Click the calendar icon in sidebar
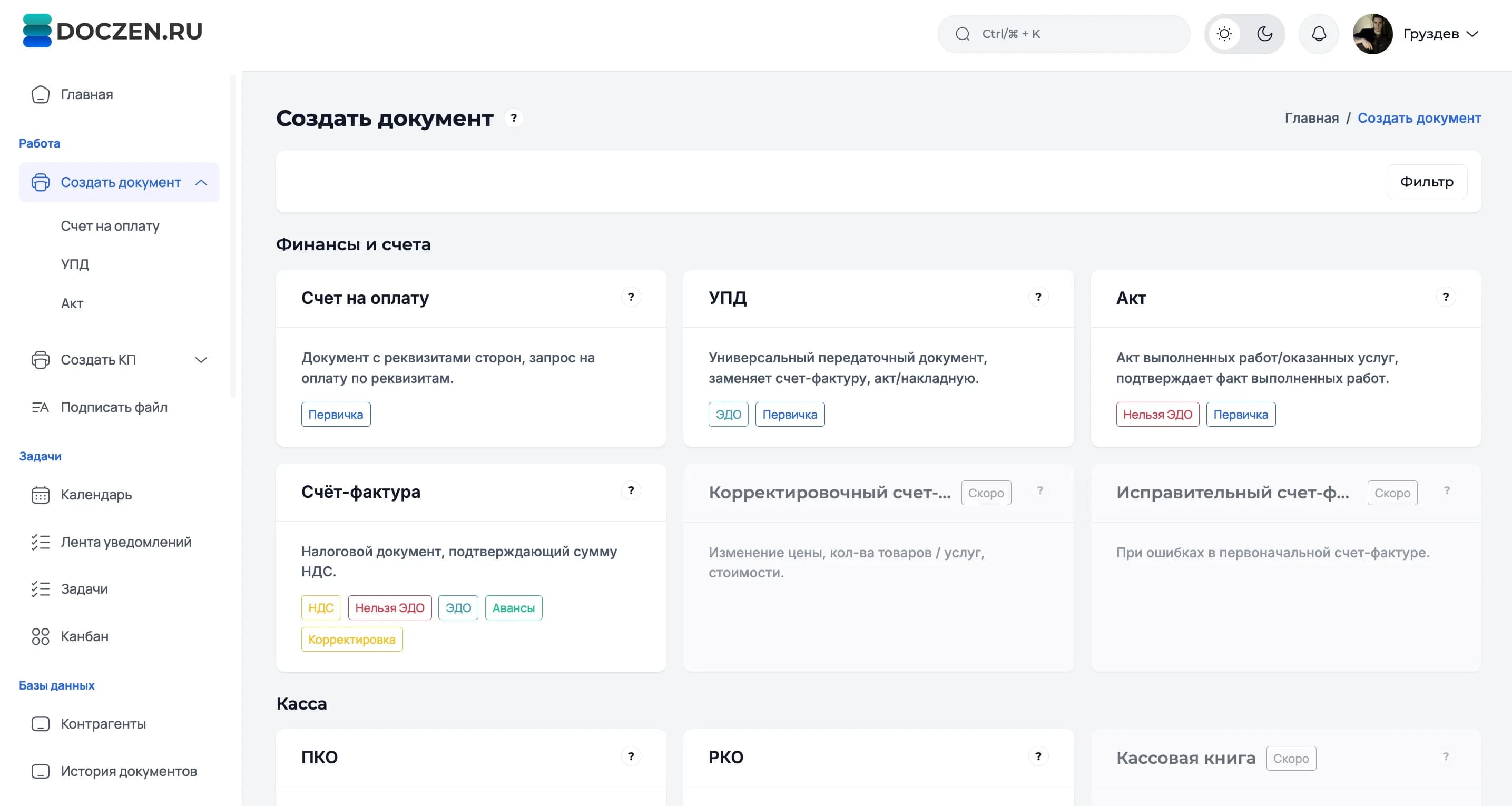 tap(41, 495)
